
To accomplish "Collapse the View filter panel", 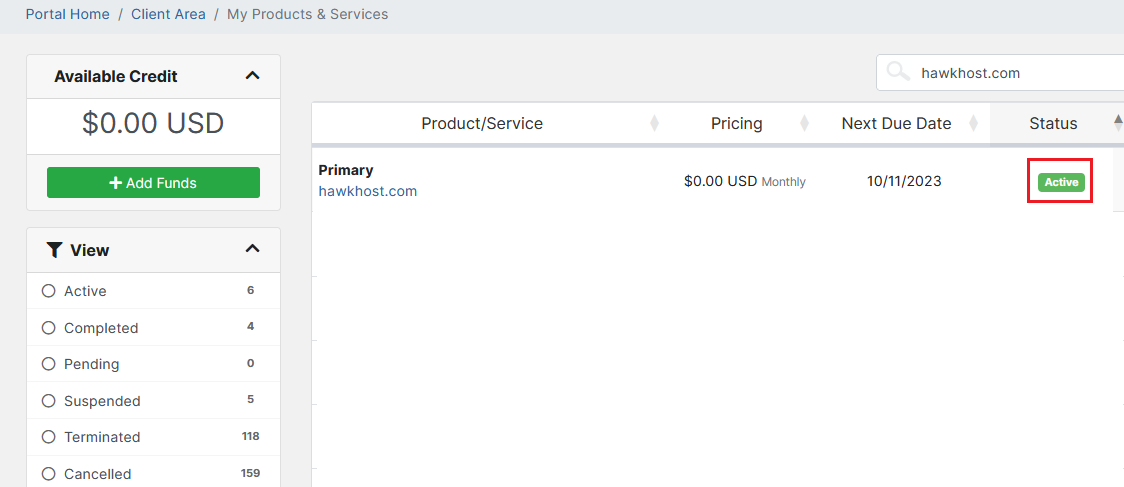I will [x=252, y=249].
